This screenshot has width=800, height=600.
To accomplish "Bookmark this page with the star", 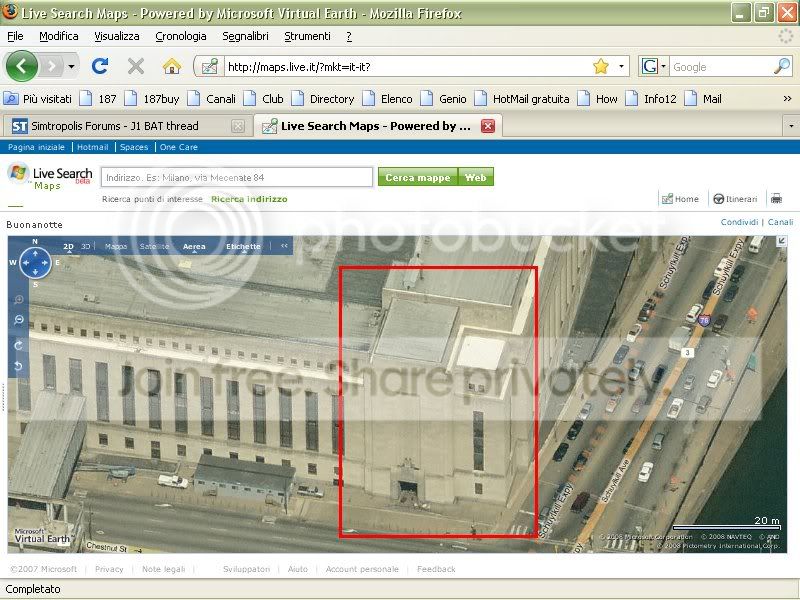I will [x=601, y=66].
